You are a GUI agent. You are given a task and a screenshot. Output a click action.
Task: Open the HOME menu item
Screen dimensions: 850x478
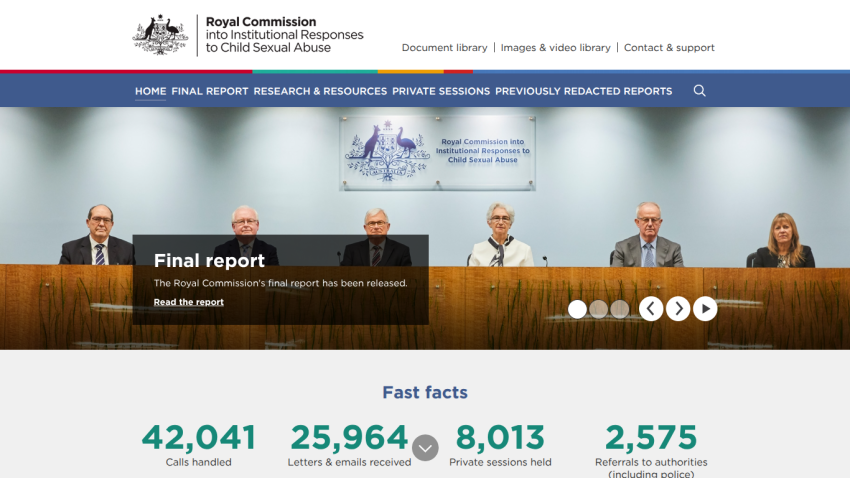[151, 91]
